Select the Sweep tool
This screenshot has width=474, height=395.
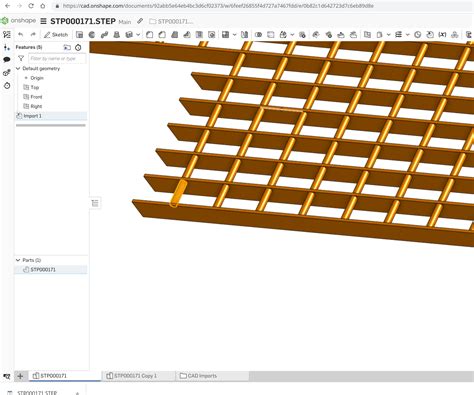pos(104,35)
